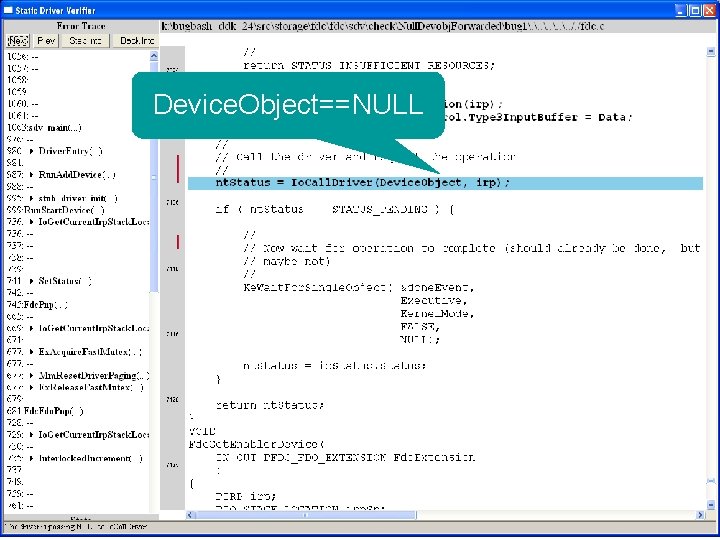Expand the InterlockedIncrement trace node

(x=31, y=458)
